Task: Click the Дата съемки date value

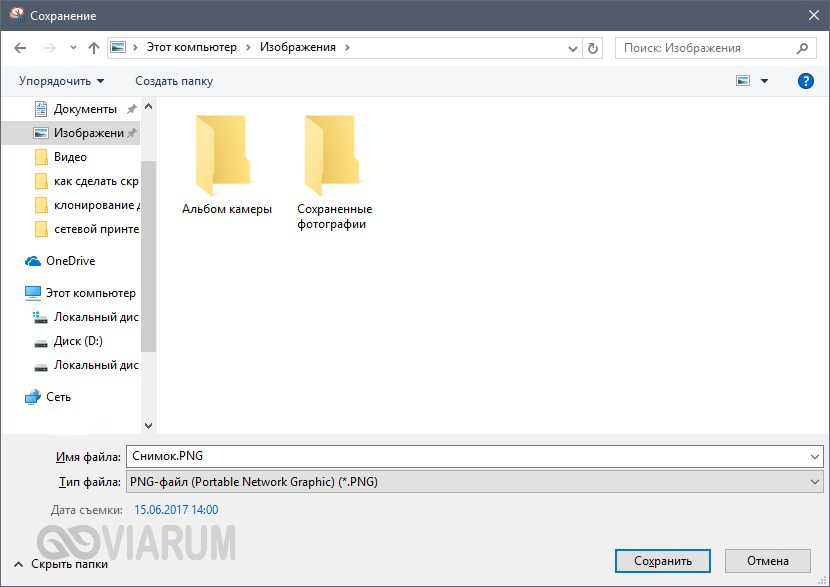Action: tap(176, 510)
